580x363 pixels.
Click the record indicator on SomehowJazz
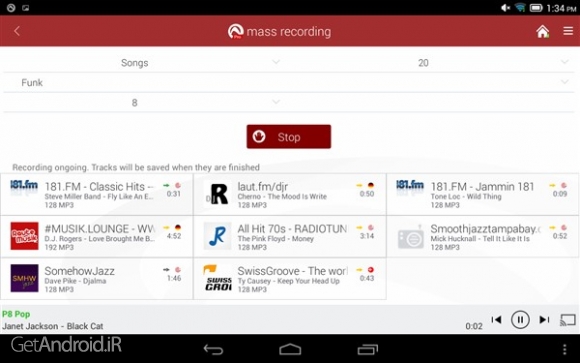click(x=178, y=270)
